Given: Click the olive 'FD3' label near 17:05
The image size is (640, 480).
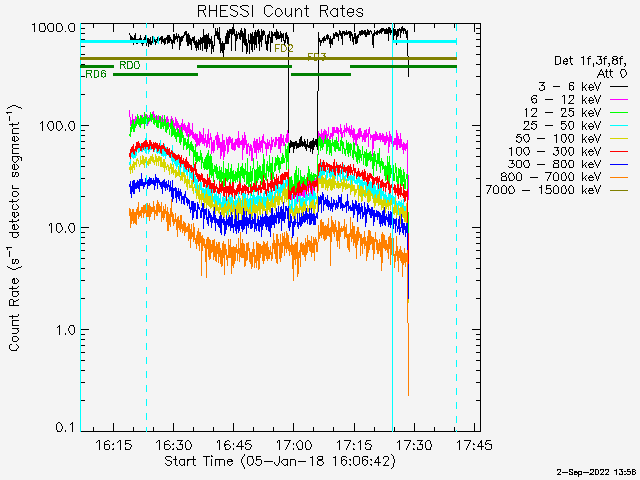Looking at the screenshot, I should tap(317, 56).
